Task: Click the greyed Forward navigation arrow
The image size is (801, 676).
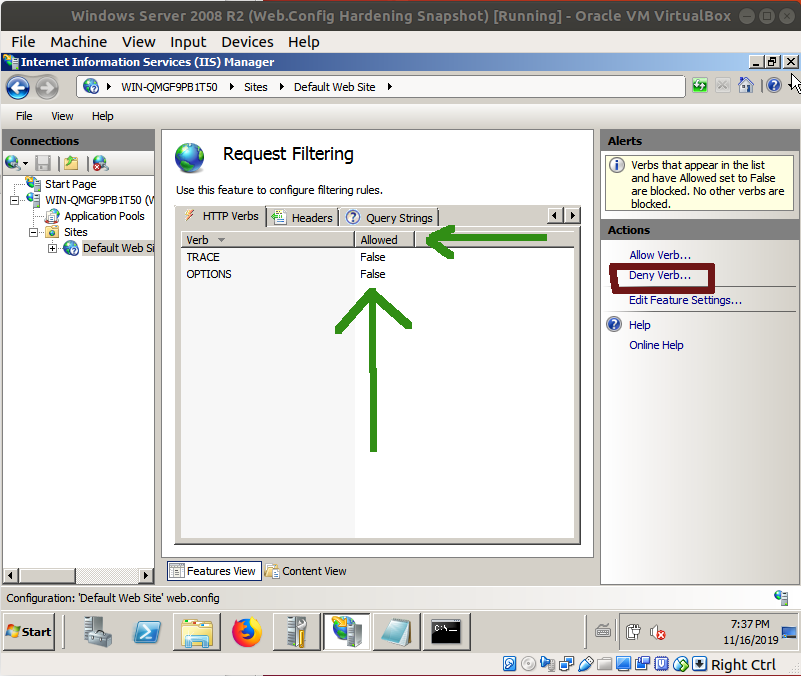Action: pyautogui.click(x=47, y=87)
